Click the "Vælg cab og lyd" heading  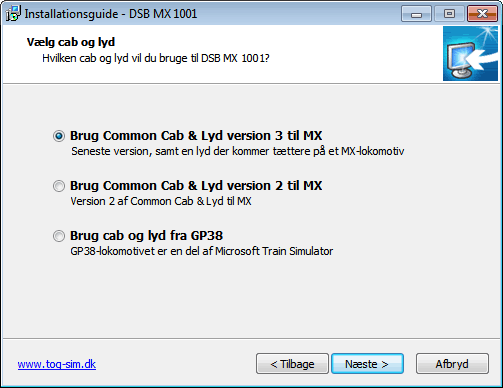71,42
